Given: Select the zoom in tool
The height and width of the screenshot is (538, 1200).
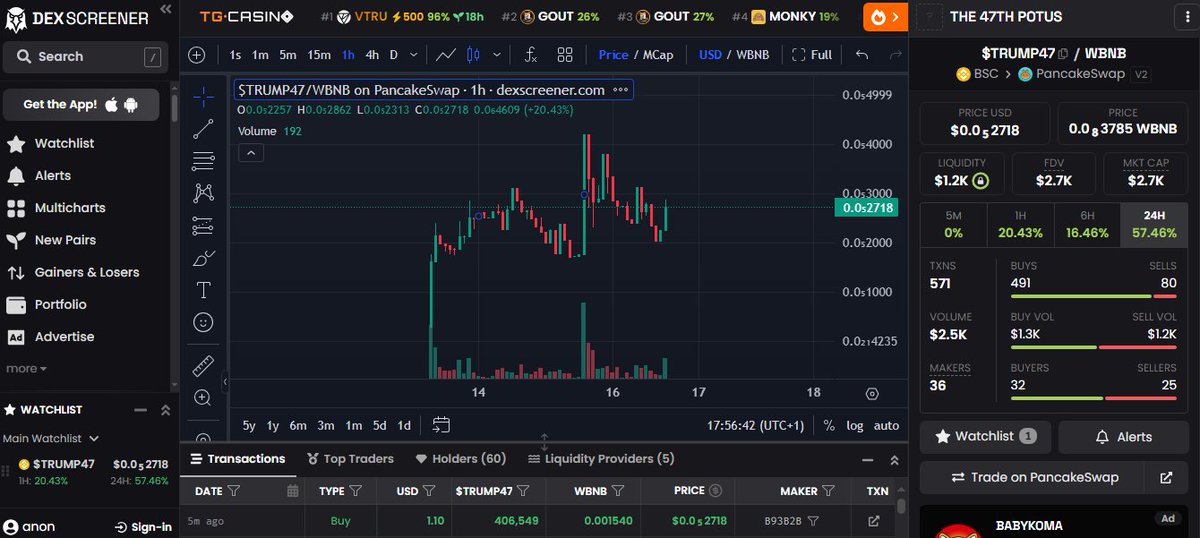Looking at the screenshot, I should tap(203, 397).
